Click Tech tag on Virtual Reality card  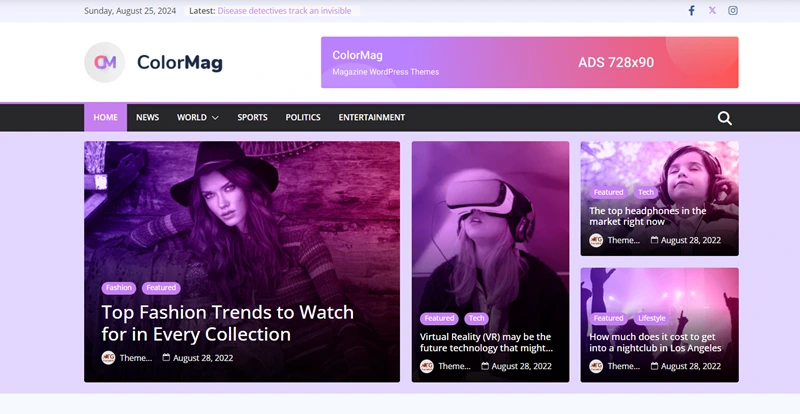(x=477, y=319)
